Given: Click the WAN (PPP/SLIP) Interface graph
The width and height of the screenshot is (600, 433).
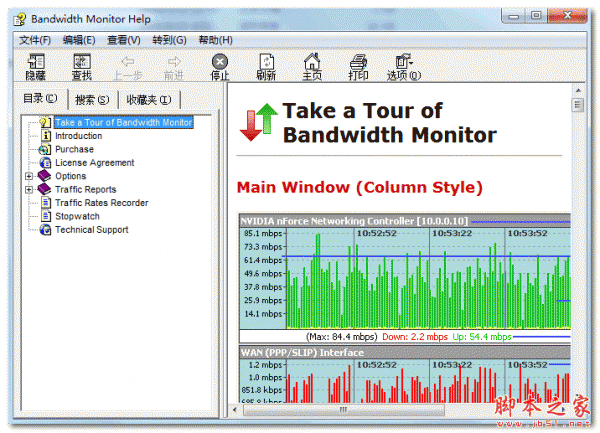Looking at the screenshot, I should (x=404, y=374).
